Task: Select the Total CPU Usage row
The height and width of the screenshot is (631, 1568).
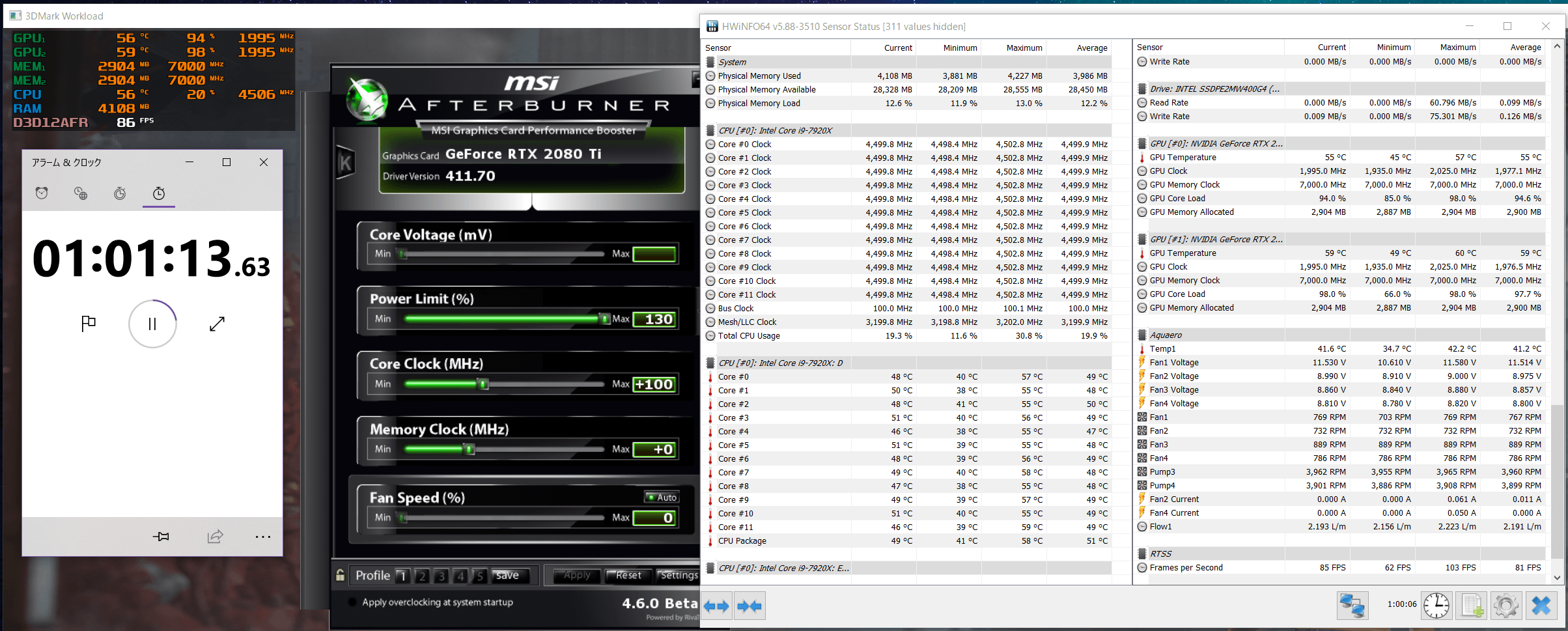Action: coord(908,335)
